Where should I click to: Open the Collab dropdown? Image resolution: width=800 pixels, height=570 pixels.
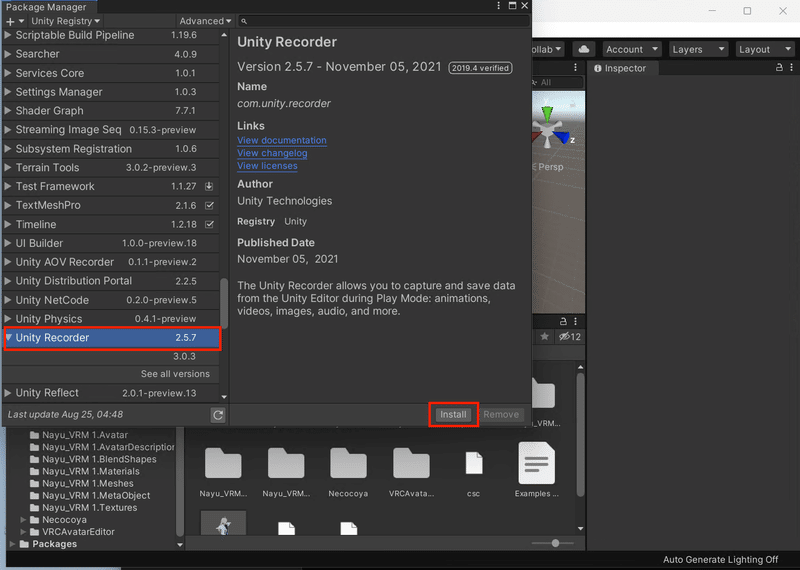[547, 49]
